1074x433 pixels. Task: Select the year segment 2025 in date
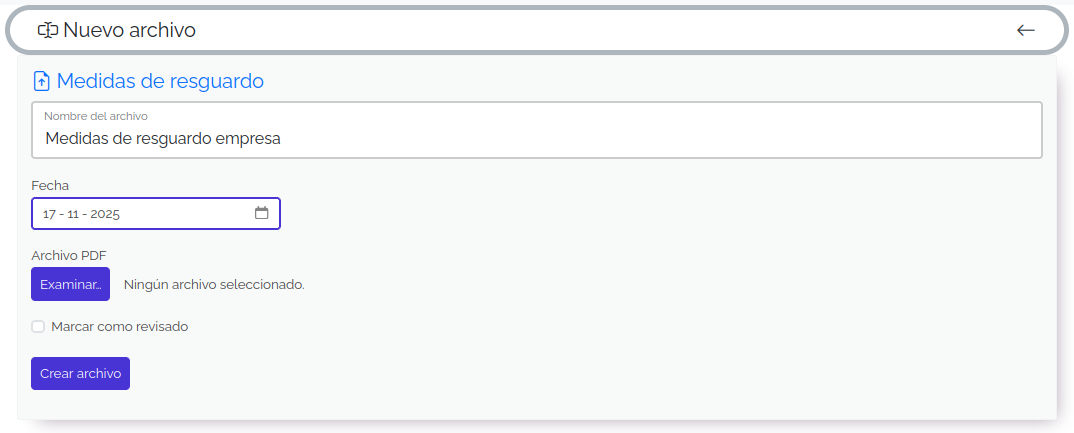click(x=105, y=214)
